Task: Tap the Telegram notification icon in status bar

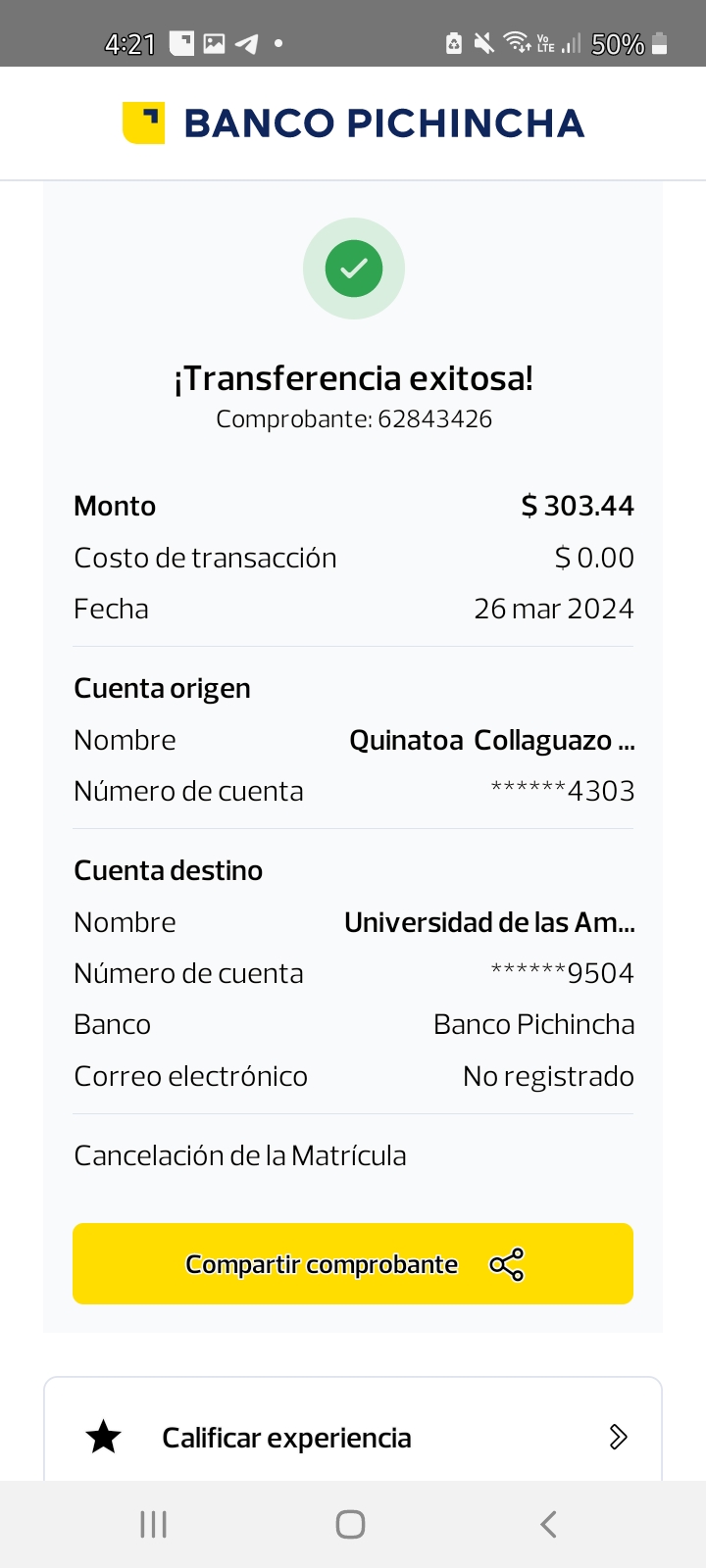Action: [247, 44]
